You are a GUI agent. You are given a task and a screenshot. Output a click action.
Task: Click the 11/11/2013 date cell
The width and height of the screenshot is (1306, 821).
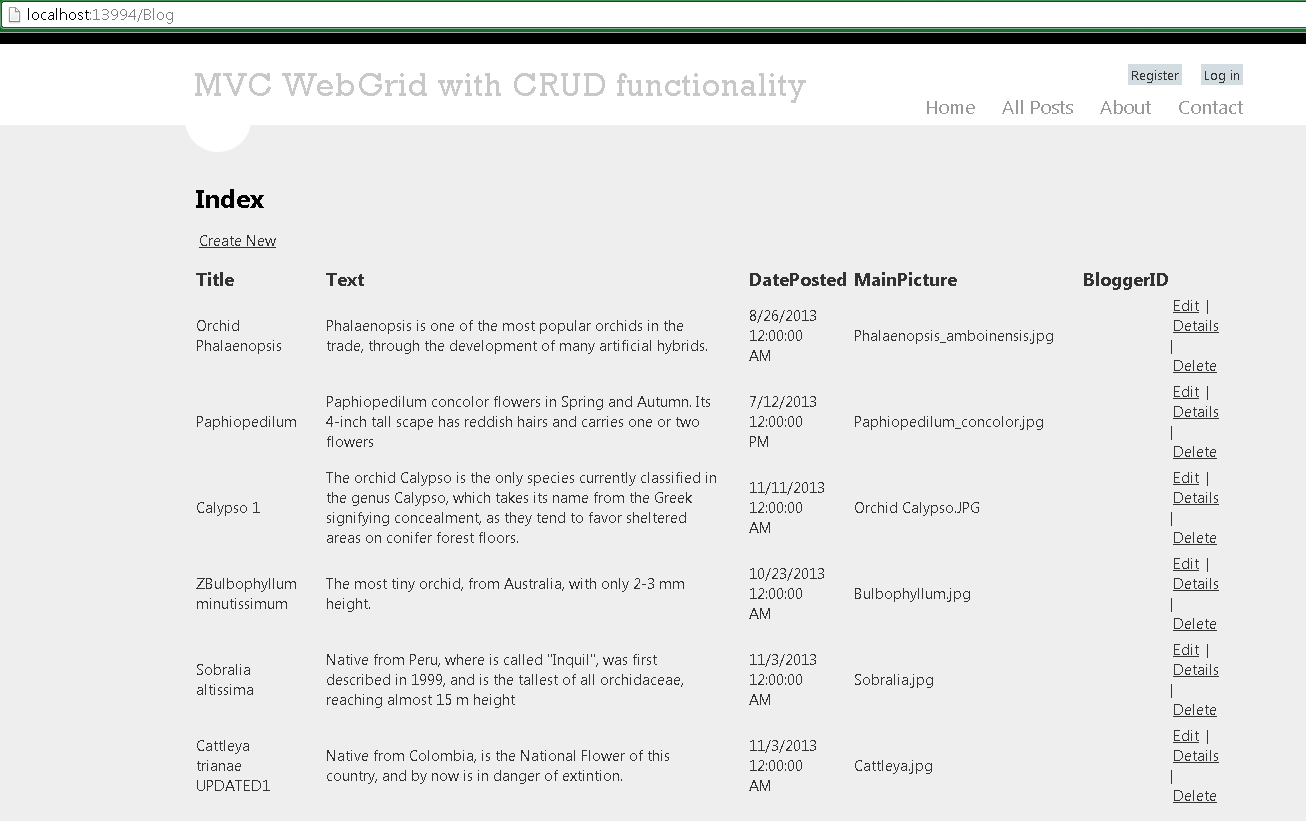click(x=787, y=508)
